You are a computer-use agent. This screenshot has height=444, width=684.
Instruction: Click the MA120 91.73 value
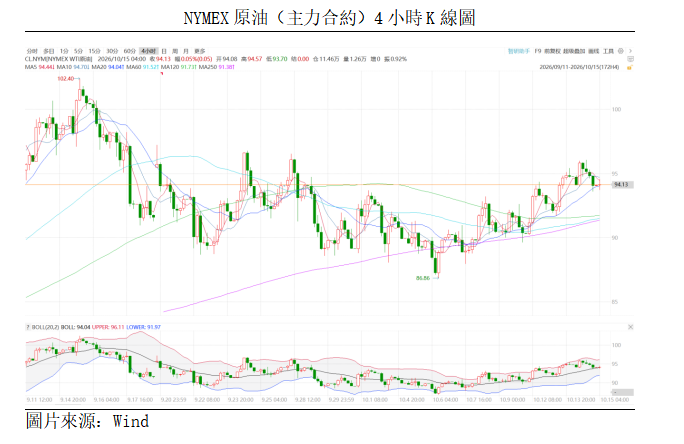[179, 67]
